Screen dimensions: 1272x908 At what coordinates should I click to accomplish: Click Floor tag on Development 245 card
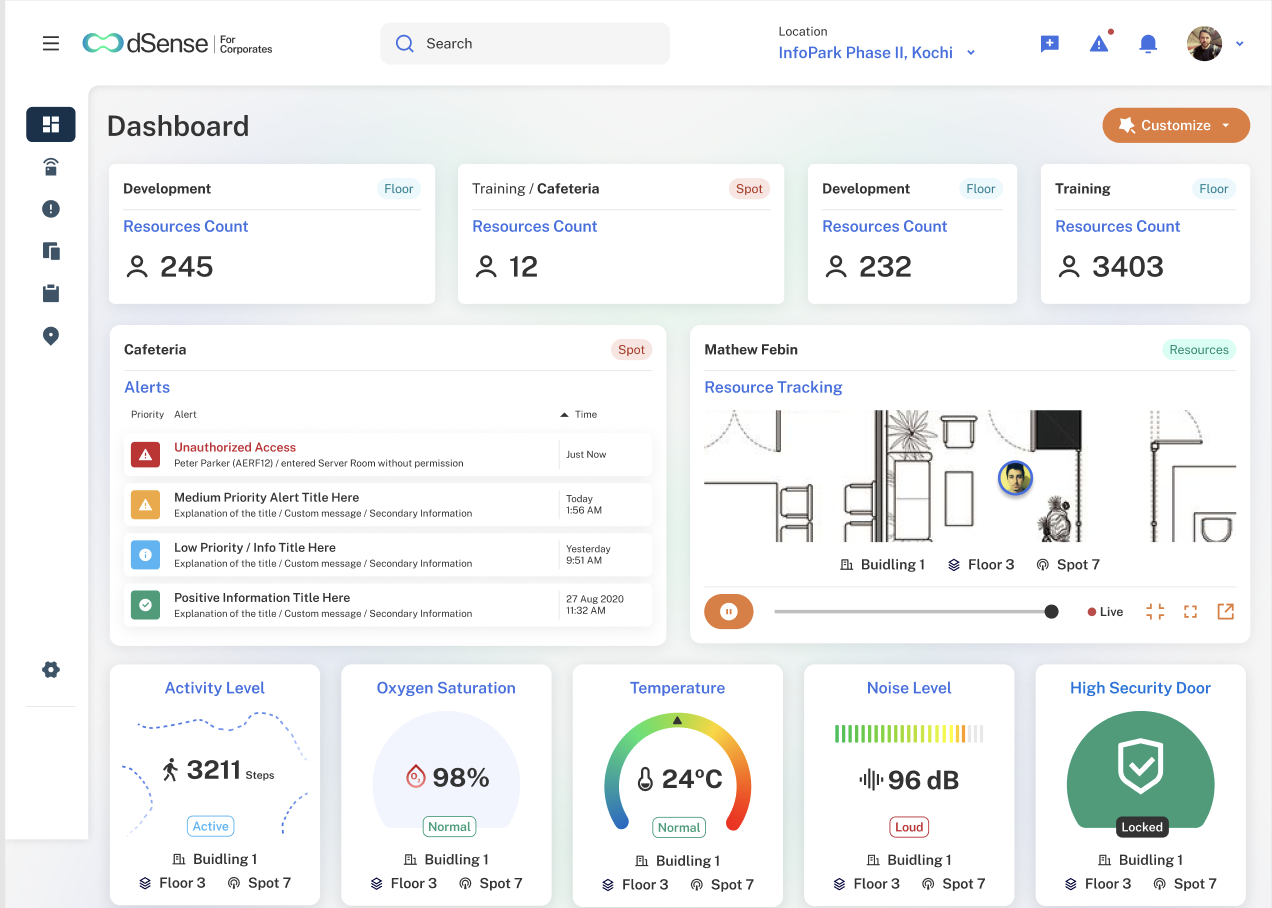tap(399, 189)
